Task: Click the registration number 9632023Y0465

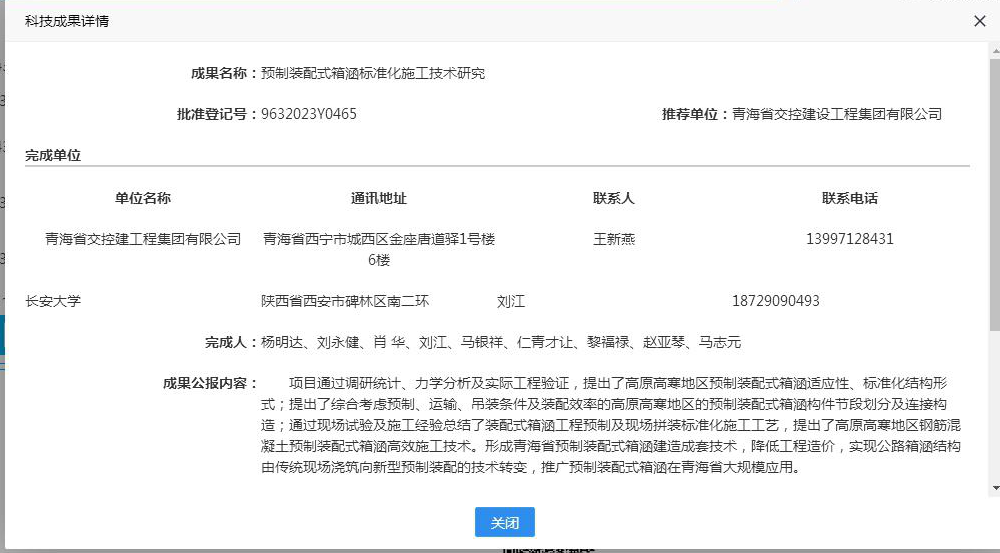Action: 308,114
